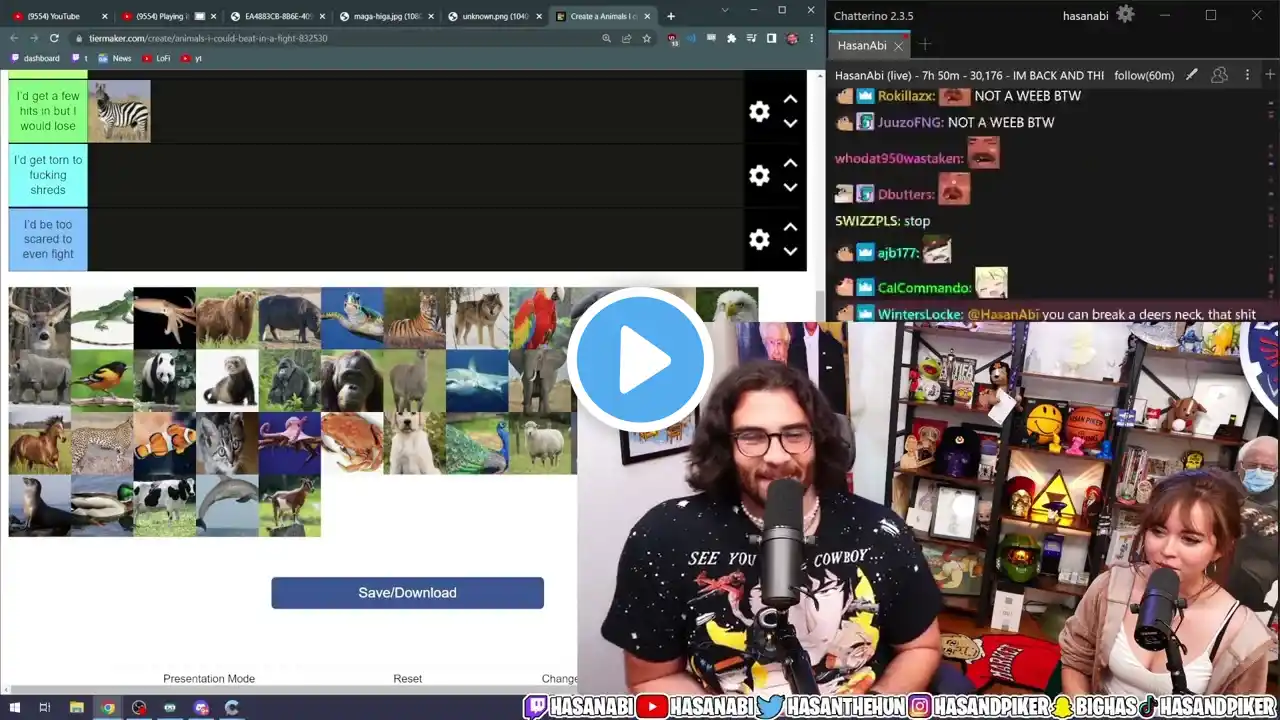This screenshot has width=1280, height=720.
Task: Bookmark this page with the star icon
Action: pyautogui.click(x=647, y=38)
